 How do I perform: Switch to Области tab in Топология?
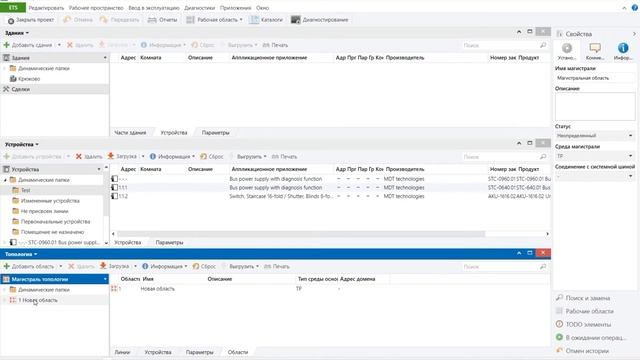tap(238, 352)
